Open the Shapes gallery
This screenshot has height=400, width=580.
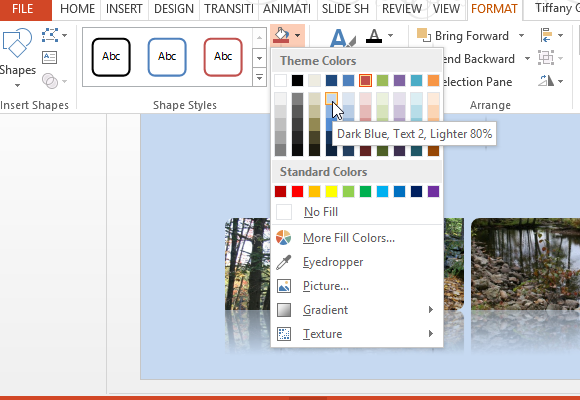(17, 57)
